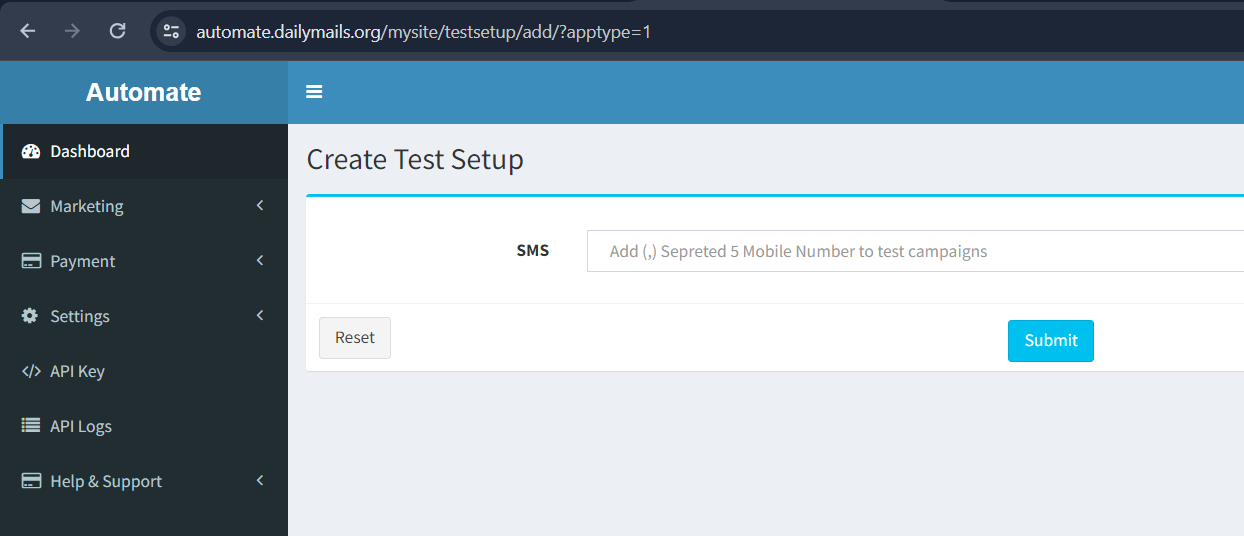Screen dimensions: 1244x536
Task: Reload the page with browser refresh icon
Action: (x=117, y=31)
